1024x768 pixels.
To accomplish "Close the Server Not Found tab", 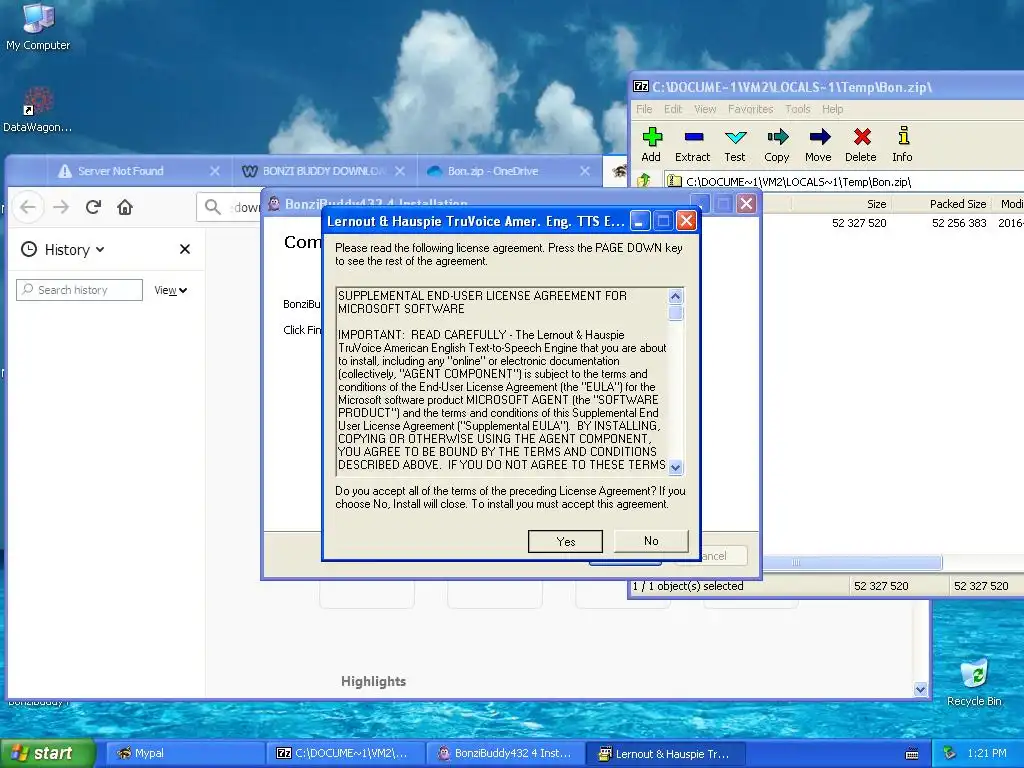I will pos(215,171).
